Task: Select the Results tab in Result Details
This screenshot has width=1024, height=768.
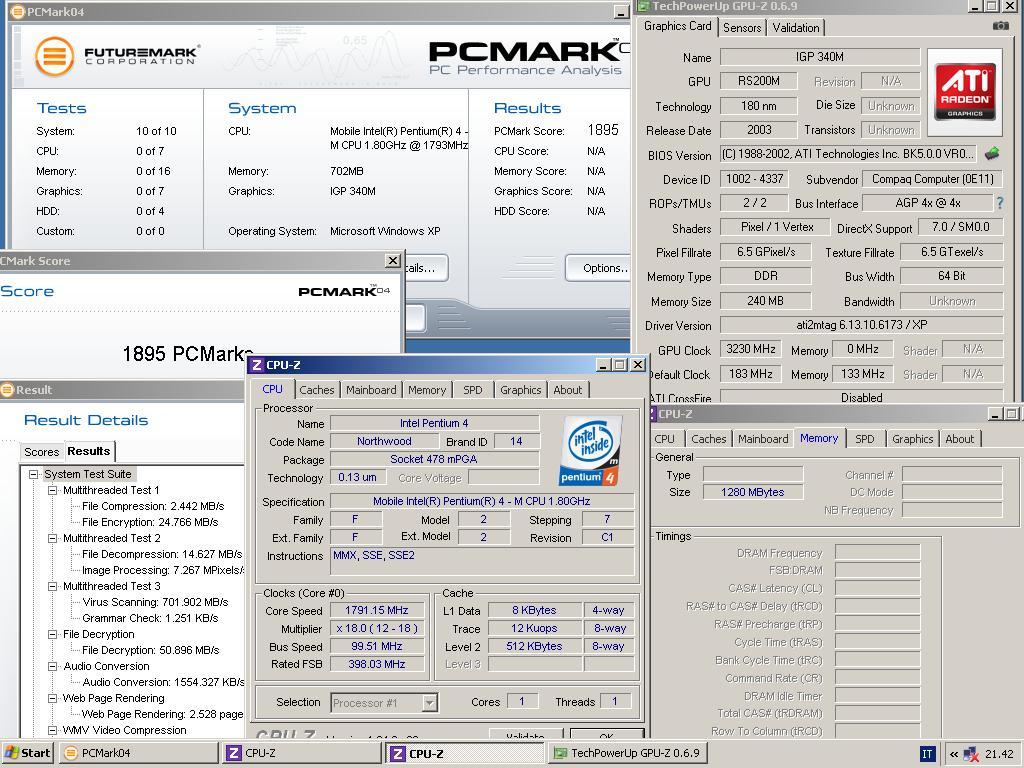Action: tap(89, 451)
